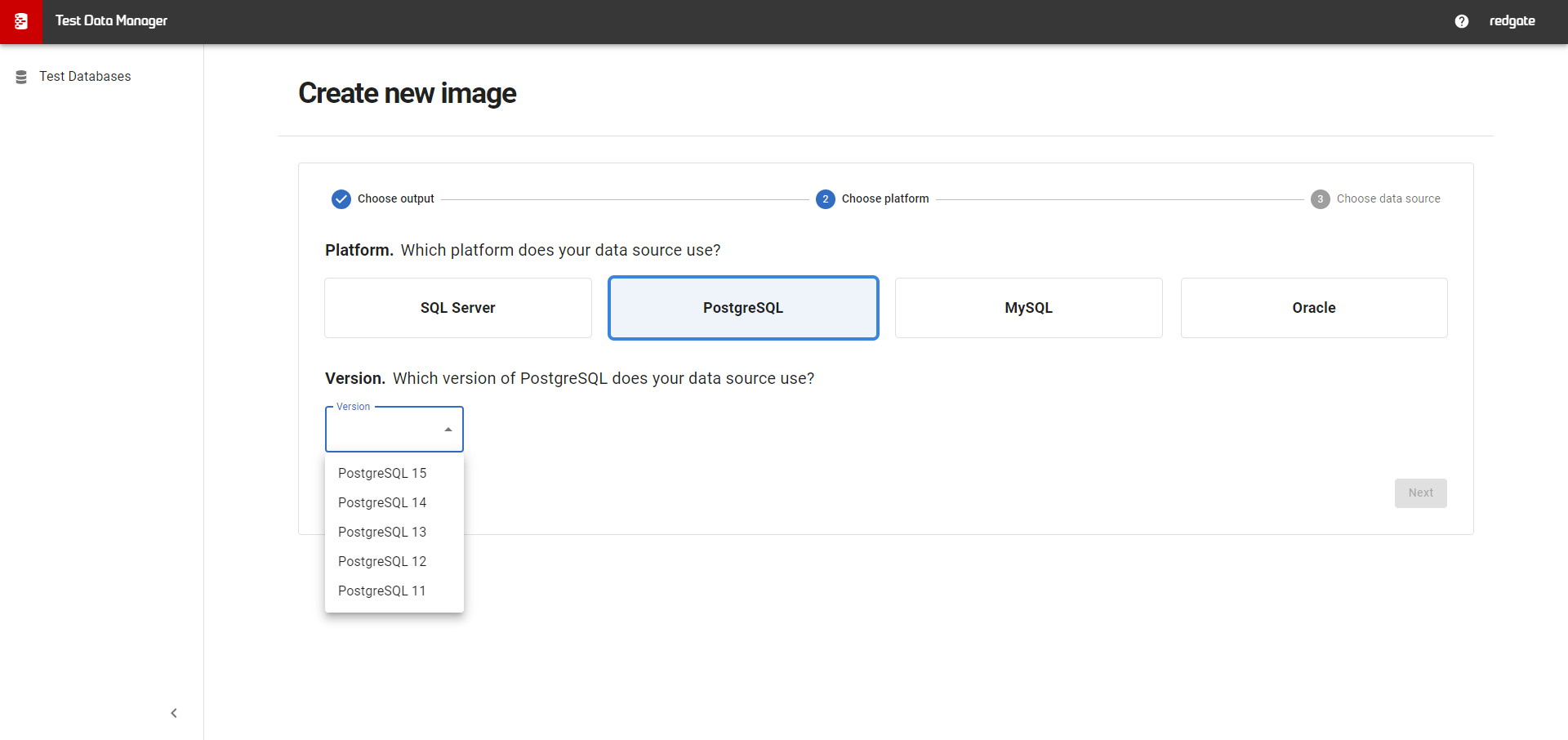Click the Next button
Image resolution: width=1568 pixels, height=740 pixels.
(x=1420, y=493)
